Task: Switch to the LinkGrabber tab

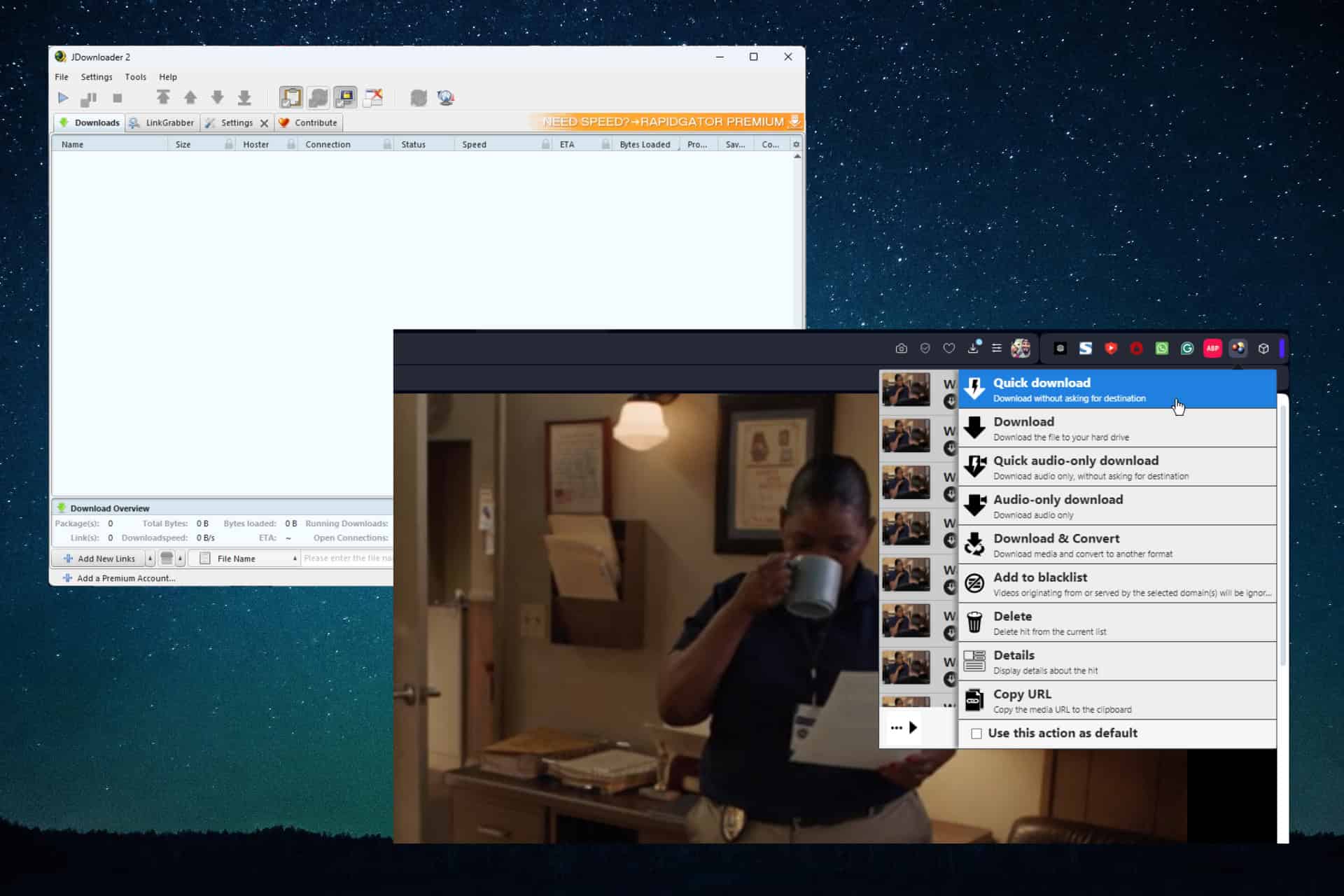Action: (x=162, y=122)
